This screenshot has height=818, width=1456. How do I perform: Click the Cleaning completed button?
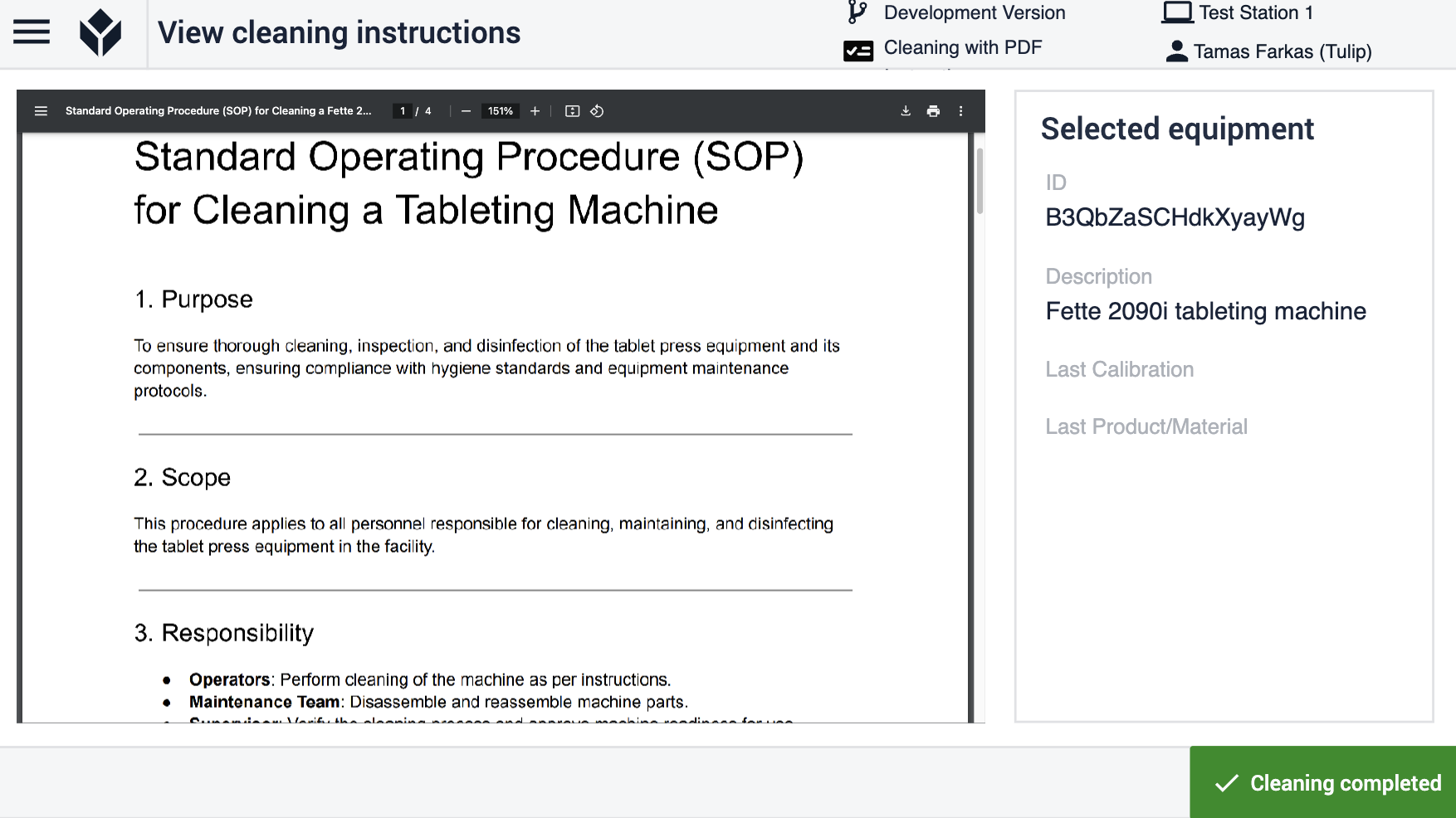pyautogui.click(x=1323, y=782)
